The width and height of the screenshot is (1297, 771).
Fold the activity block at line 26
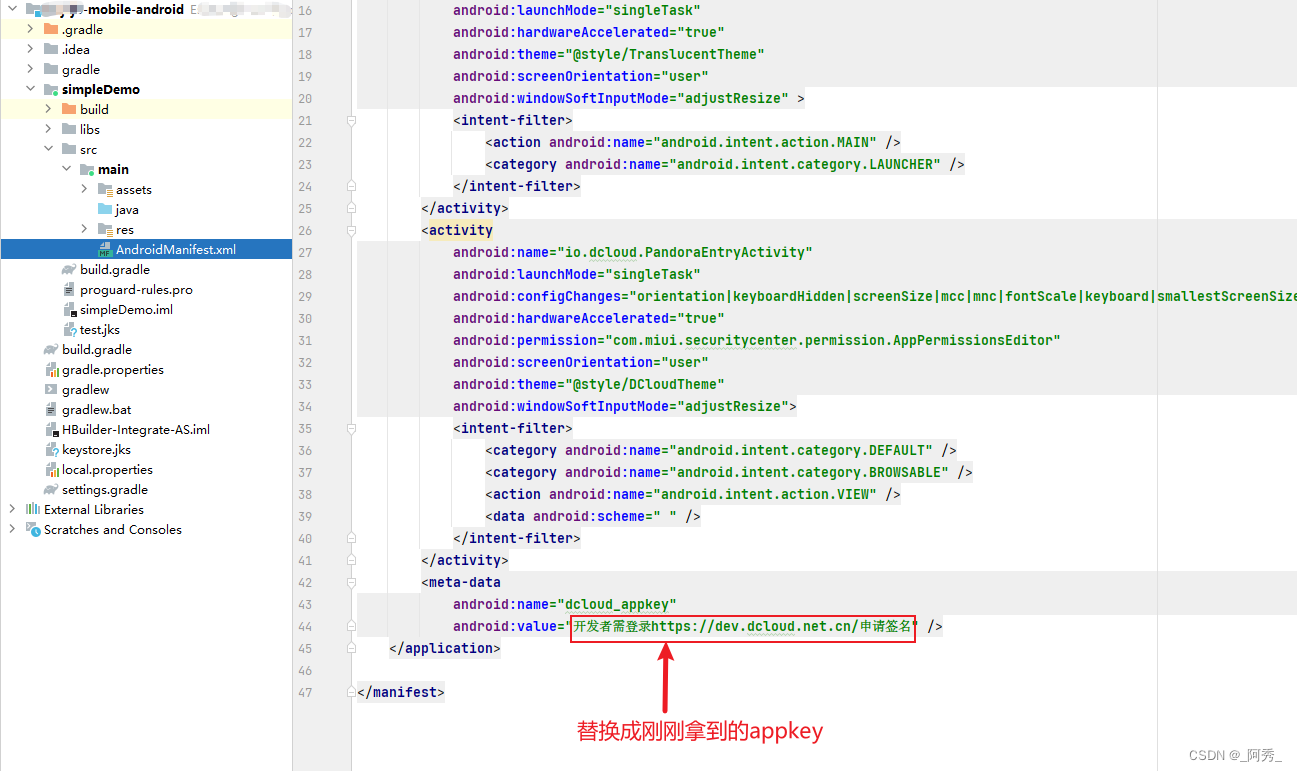pos(351,230)
